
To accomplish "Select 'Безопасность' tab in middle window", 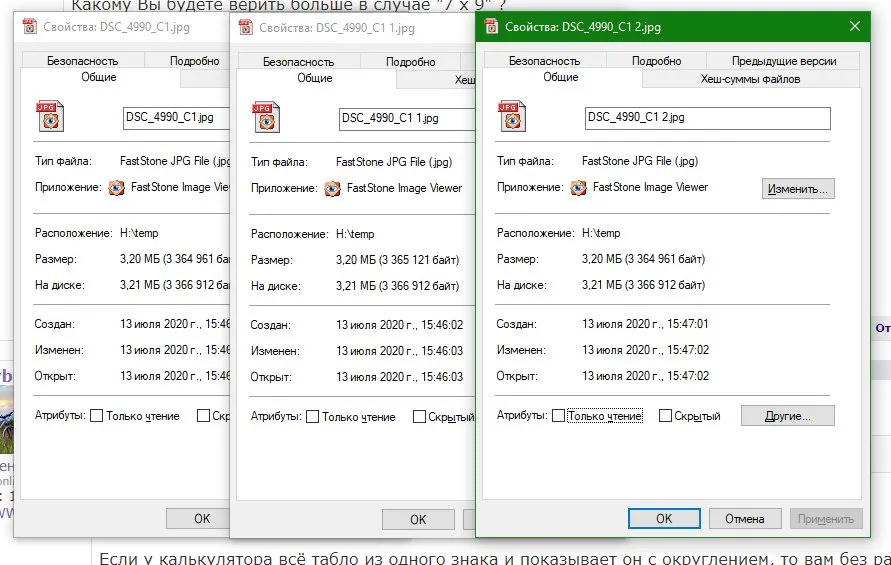I will (x=298, y=62).
